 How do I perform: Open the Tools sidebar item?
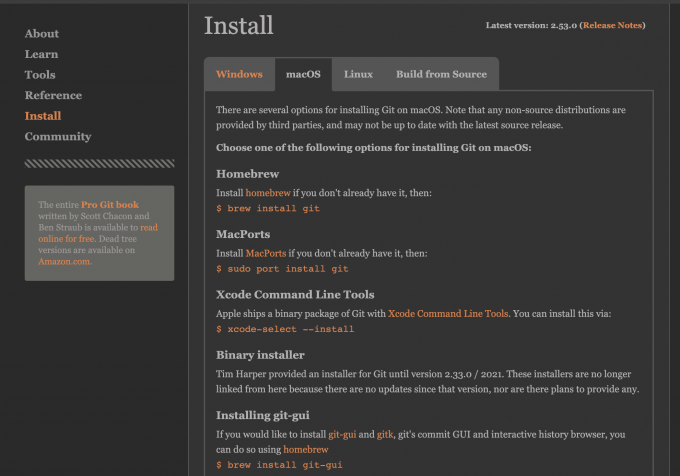tap(40, 75)
